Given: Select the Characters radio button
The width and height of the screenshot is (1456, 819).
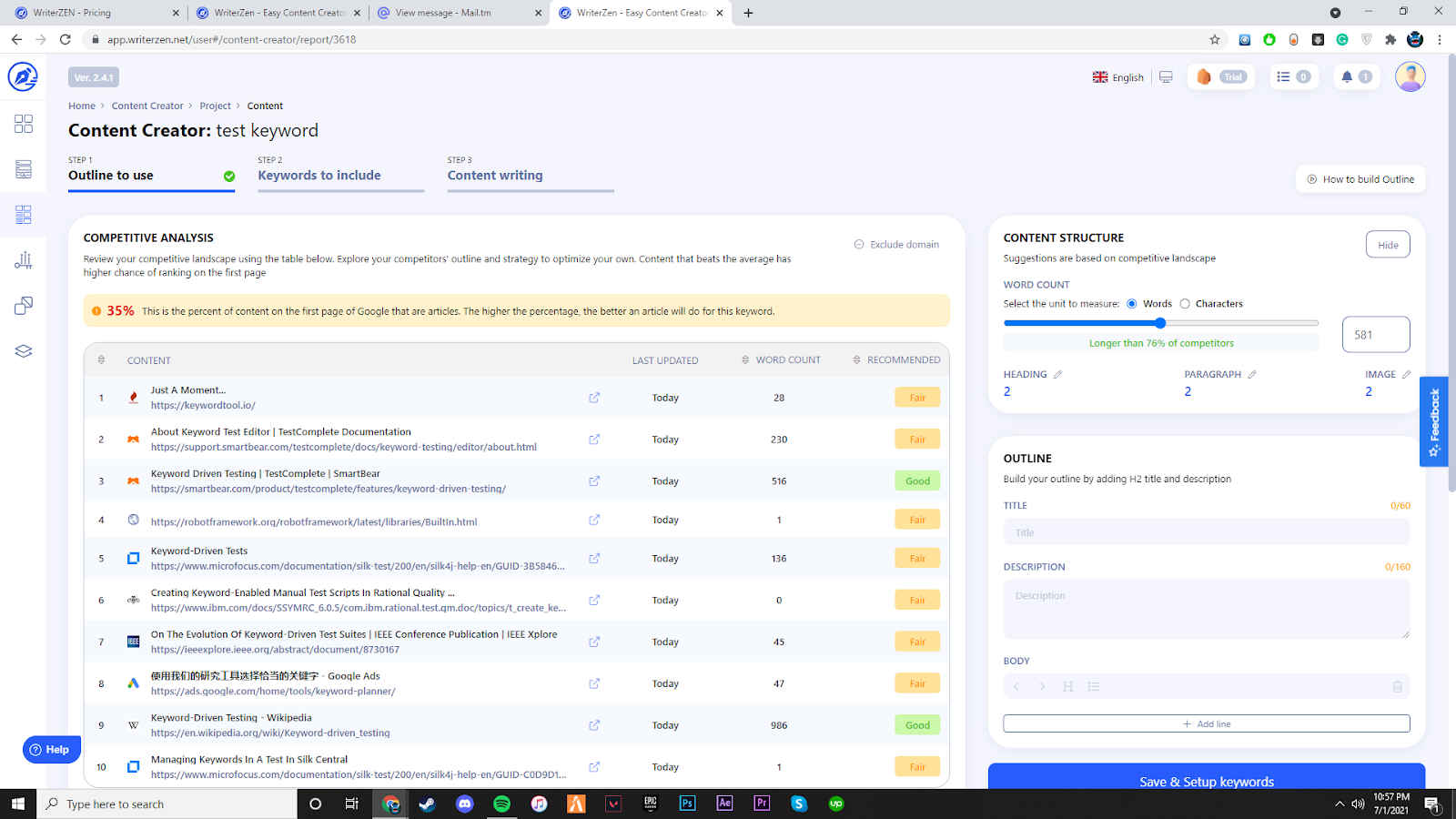Looking at the screenshot, I should (1185, 304).
